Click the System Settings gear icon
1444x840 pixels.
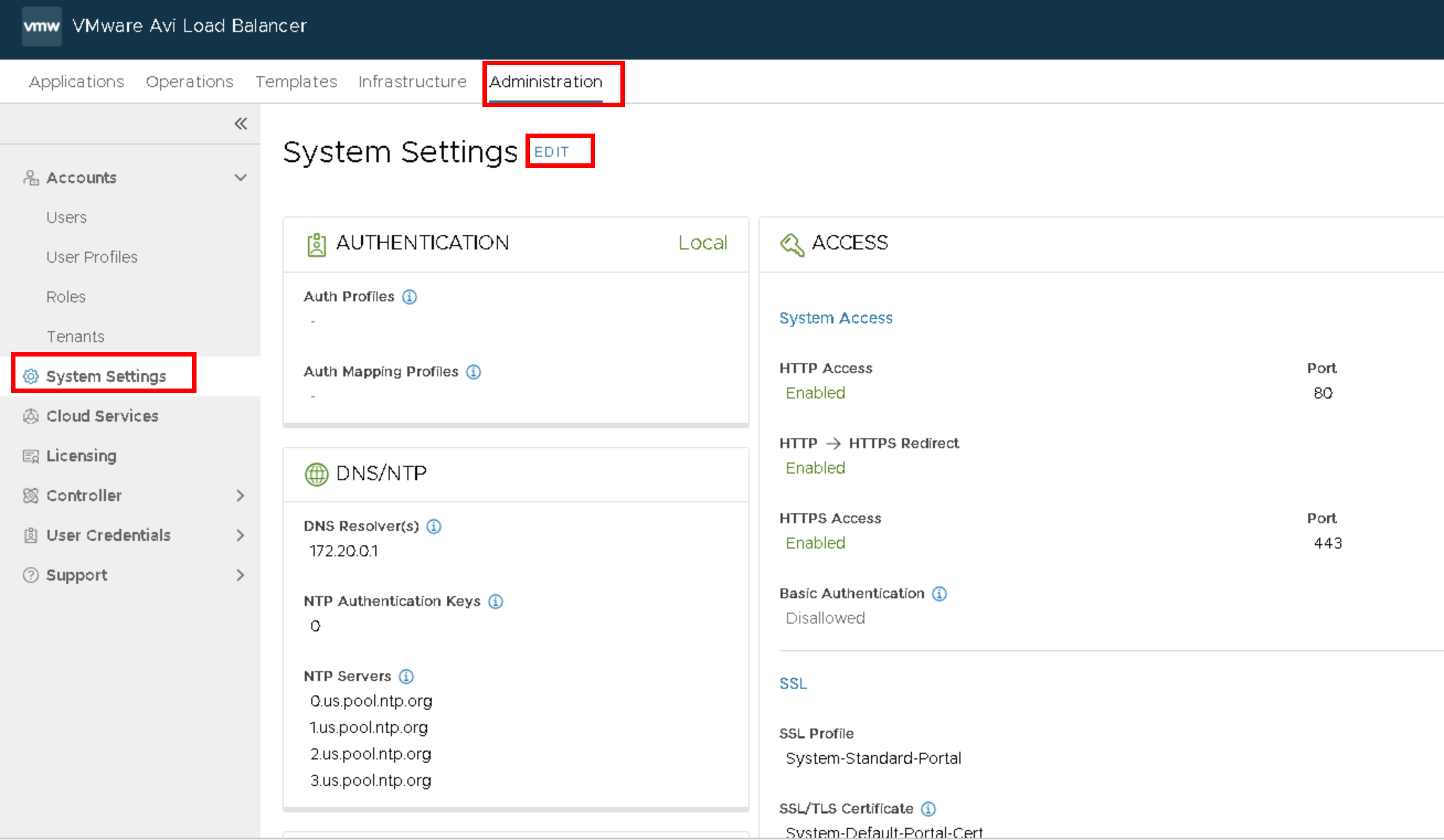point(31,376)
